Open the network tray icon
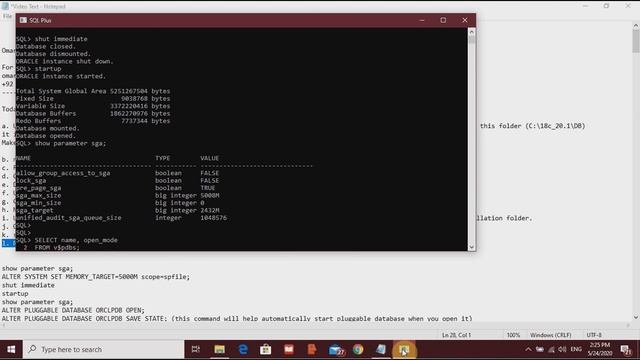This screenshot has height=360, width=640. click(551, 349)
